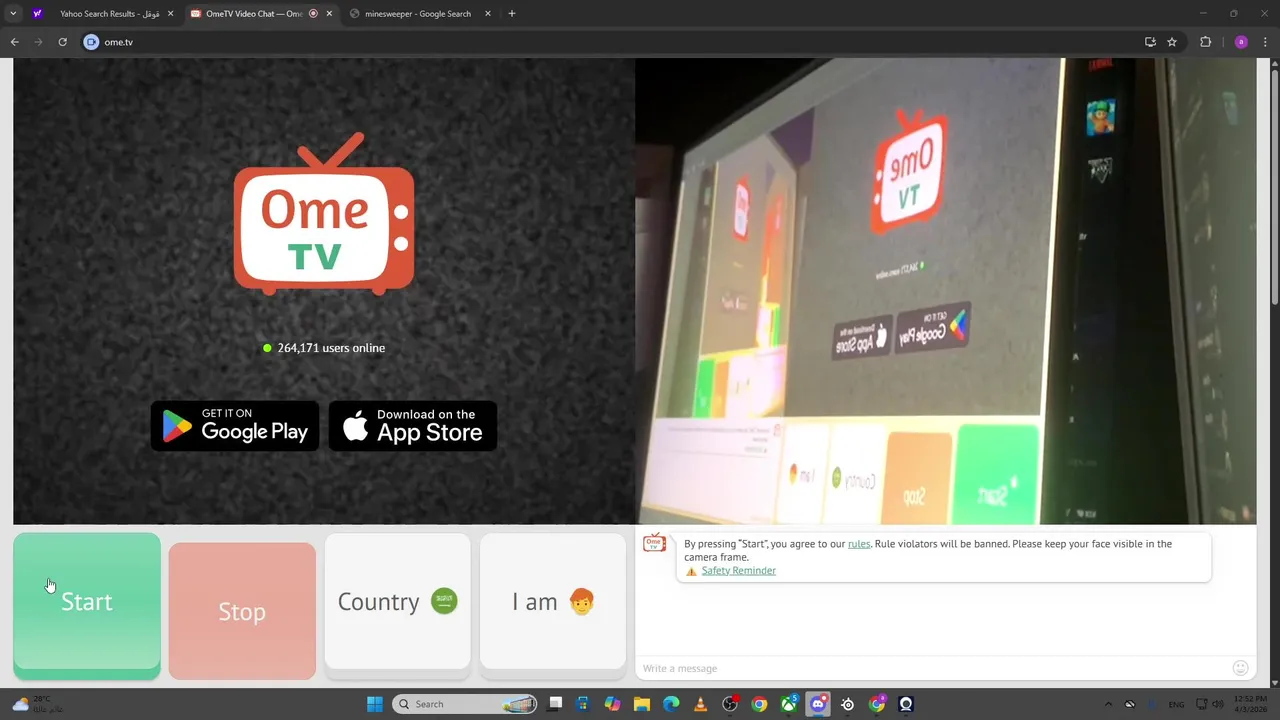Click the OneDrive cloud tray icon
Image resolution: width=1280 pixels, height=720 pixels.
coord(1130,704)
